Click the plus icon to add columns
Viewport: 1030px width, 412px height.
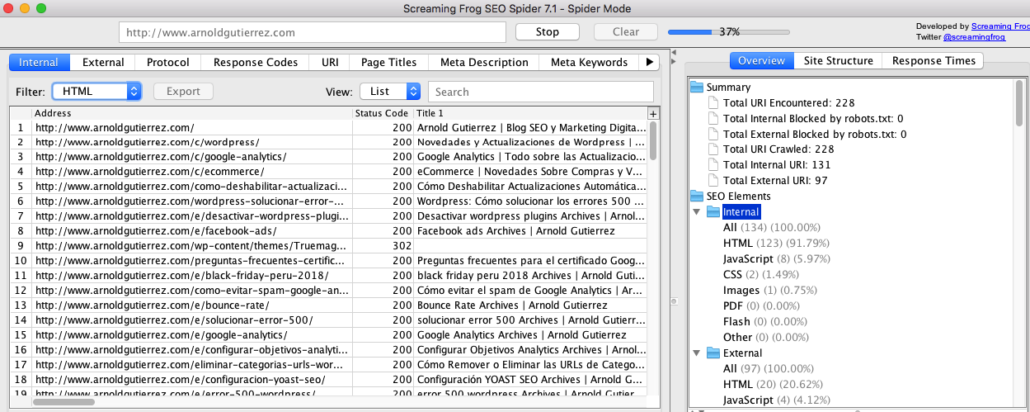[653, 113]
